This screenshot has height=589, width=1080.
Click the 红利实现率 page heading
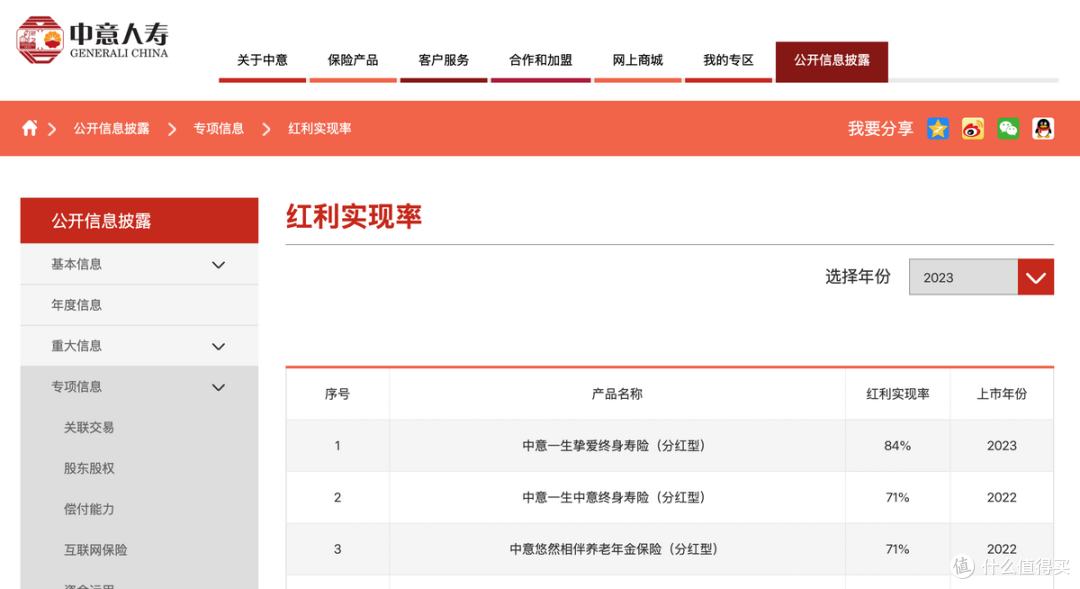click(x=354, y=216)
